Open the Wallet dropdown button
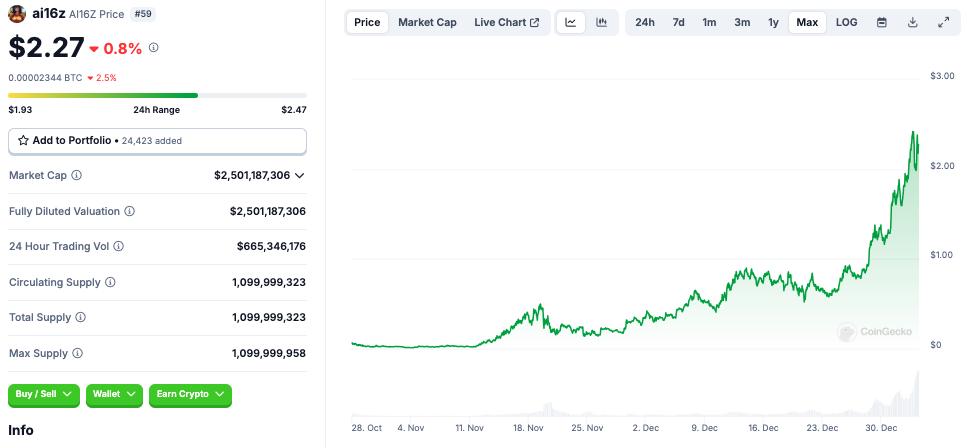The width and height of the screenshot is (968, 448). pos(113,394)
